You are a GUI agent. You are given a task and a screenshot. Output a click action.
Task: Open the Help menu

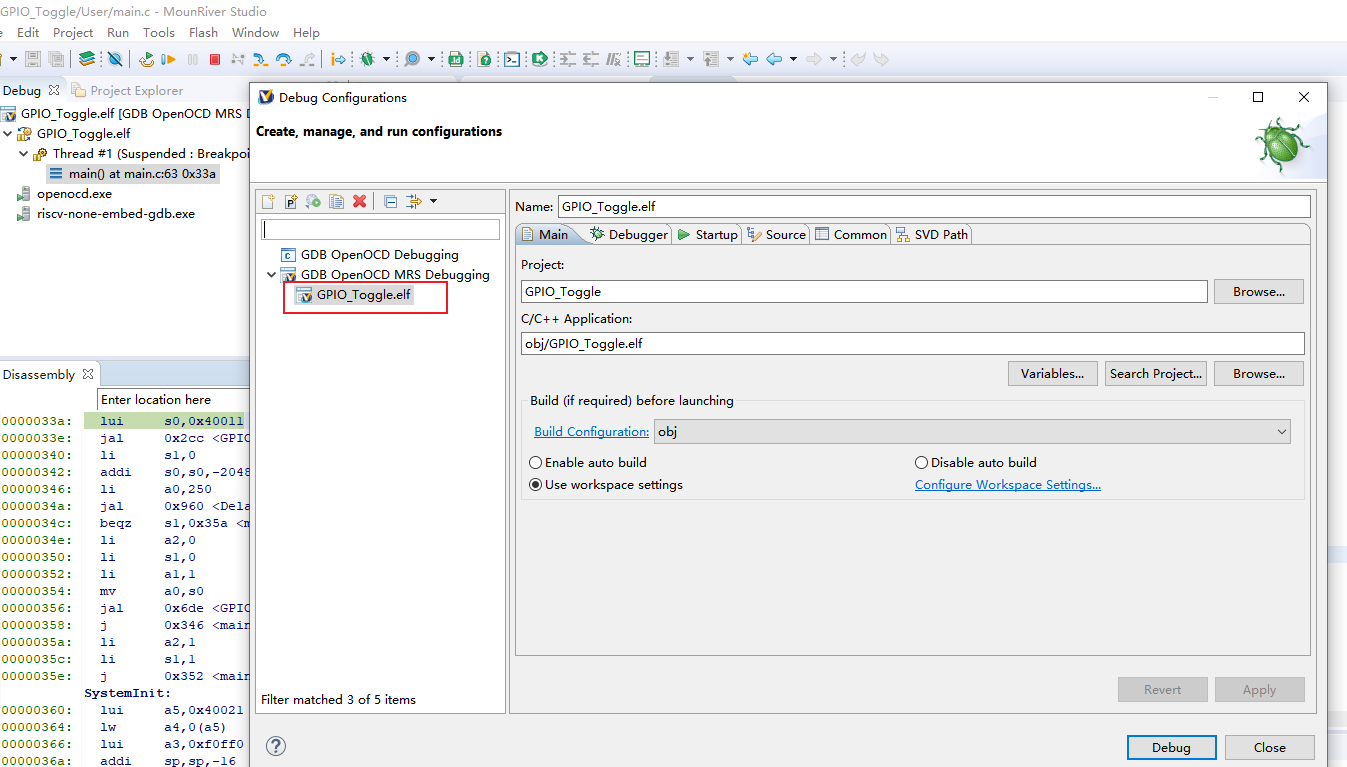click(x=306, y=32)
